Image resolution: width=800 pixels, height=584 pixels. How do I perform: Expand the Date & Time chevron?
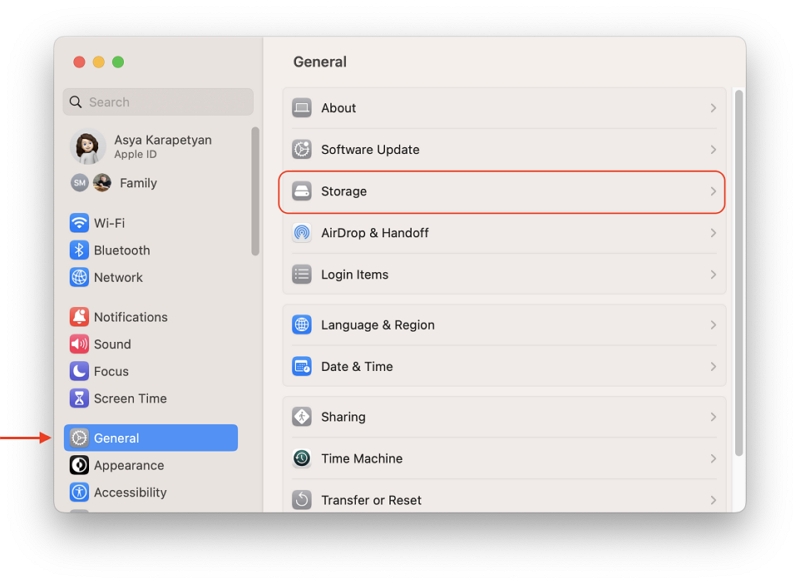point(713,366)
